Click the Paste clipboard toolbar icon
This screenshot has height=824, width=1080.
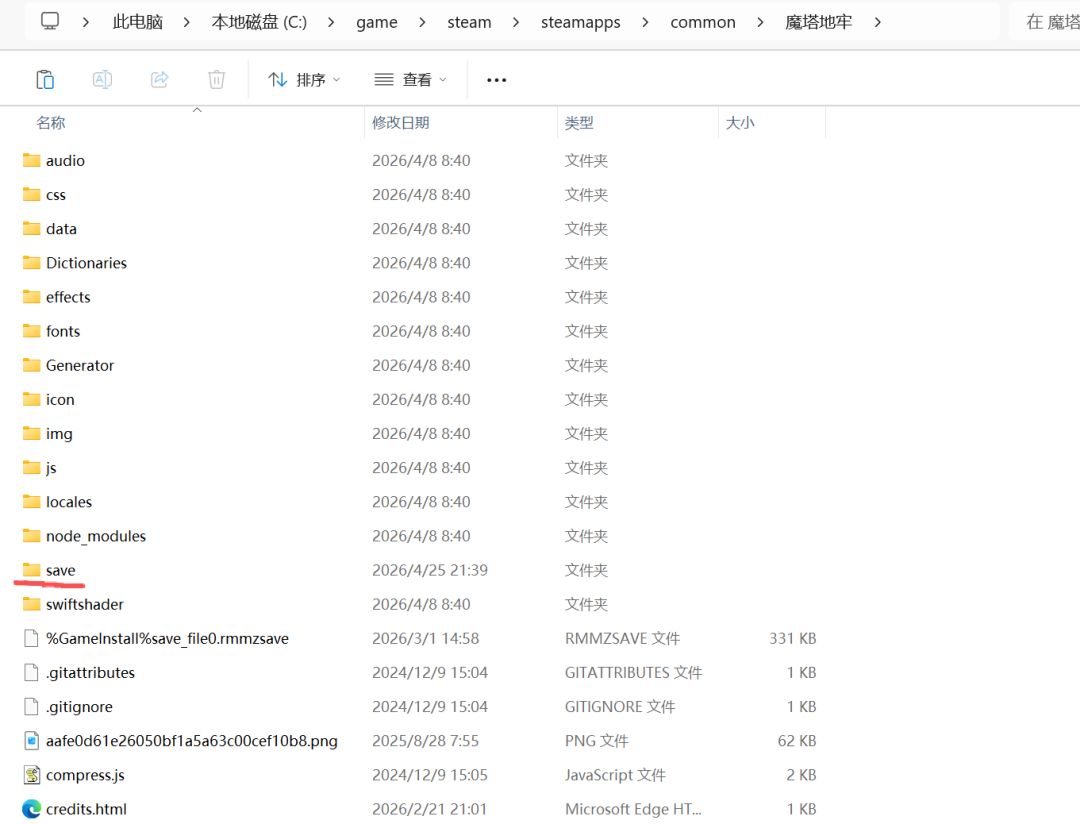[x=45, y=80]
